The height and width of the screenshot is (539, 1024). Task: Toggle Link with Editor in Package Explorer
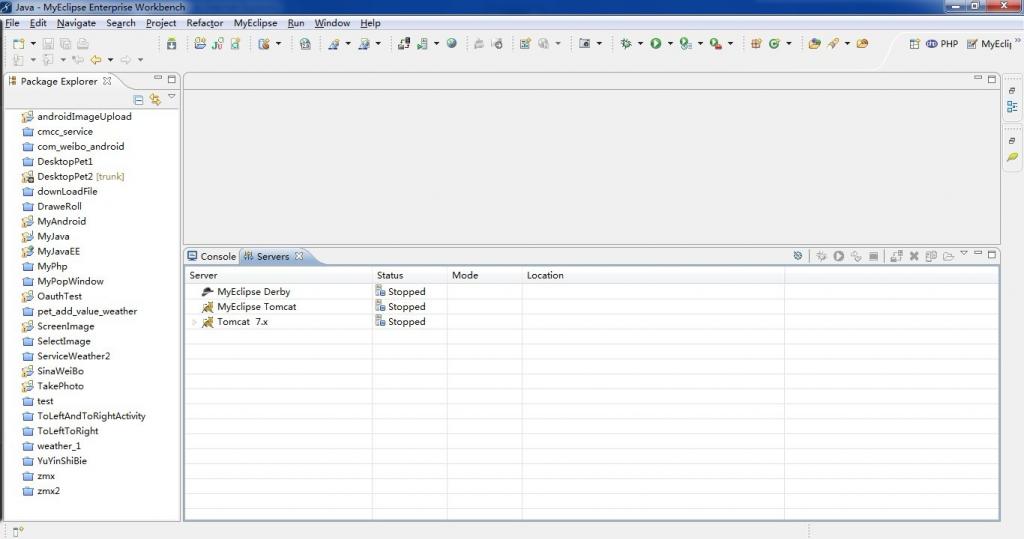pyautogui.click(x=155, y=99)
